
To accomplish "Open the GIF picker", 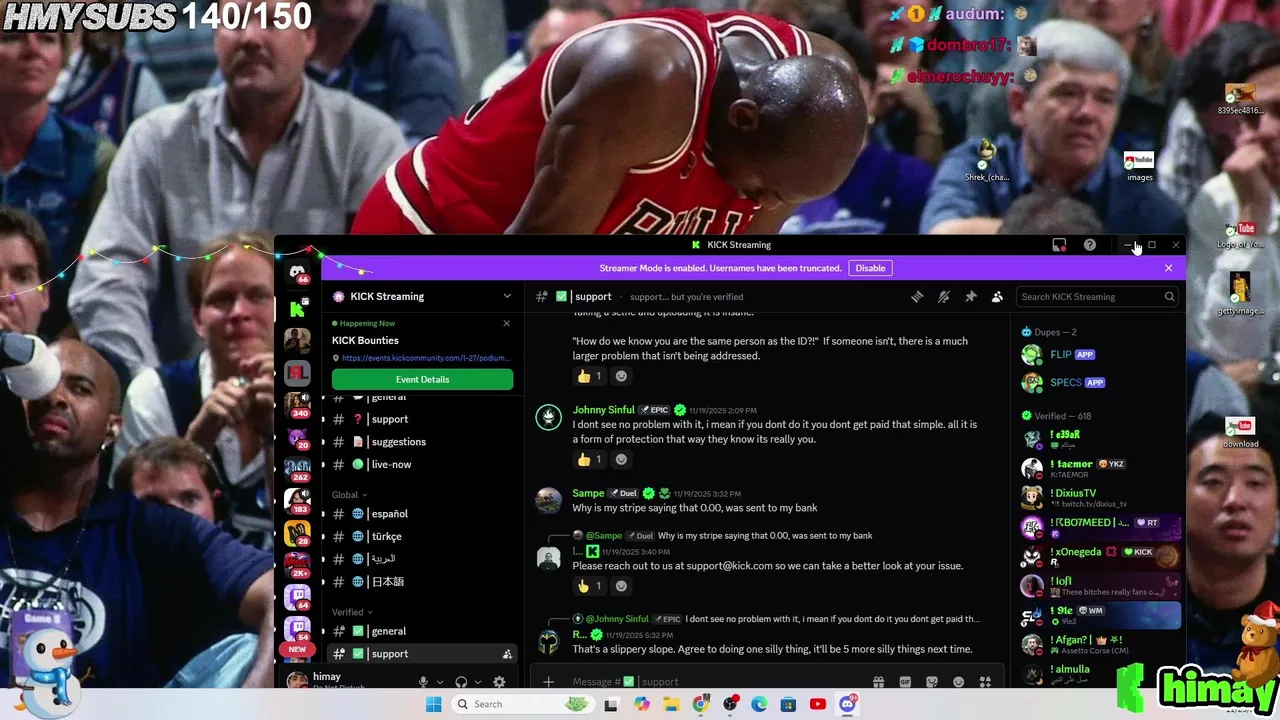I will 905,682.
